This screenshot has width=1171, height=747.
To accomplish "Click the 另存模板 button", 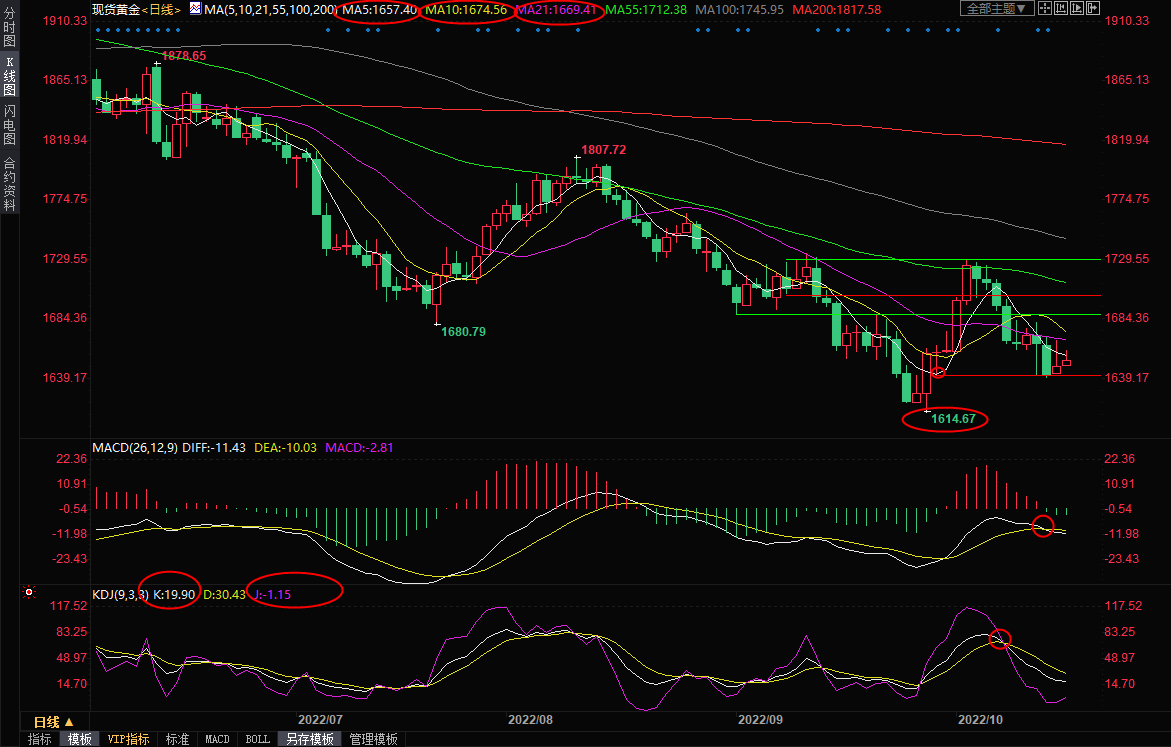I will pyautogui.click(x=309, y=739).
